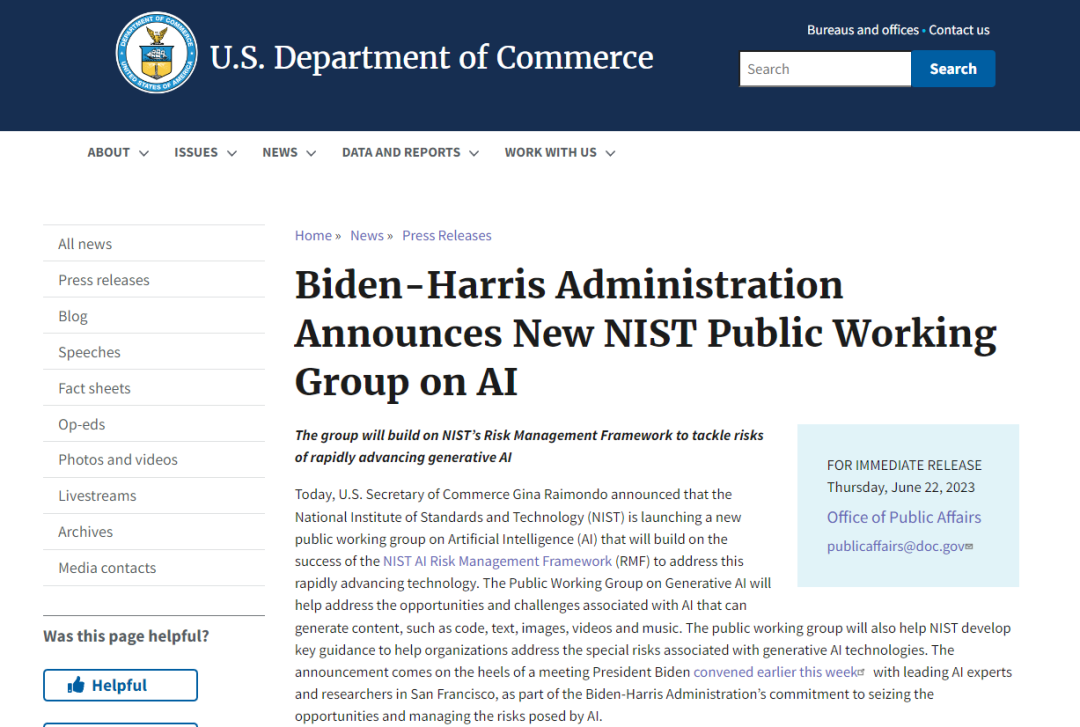This screenshot has width=1080, height=727.
Task: Select Speeches in sidebar
Action: tap(154, 352)
